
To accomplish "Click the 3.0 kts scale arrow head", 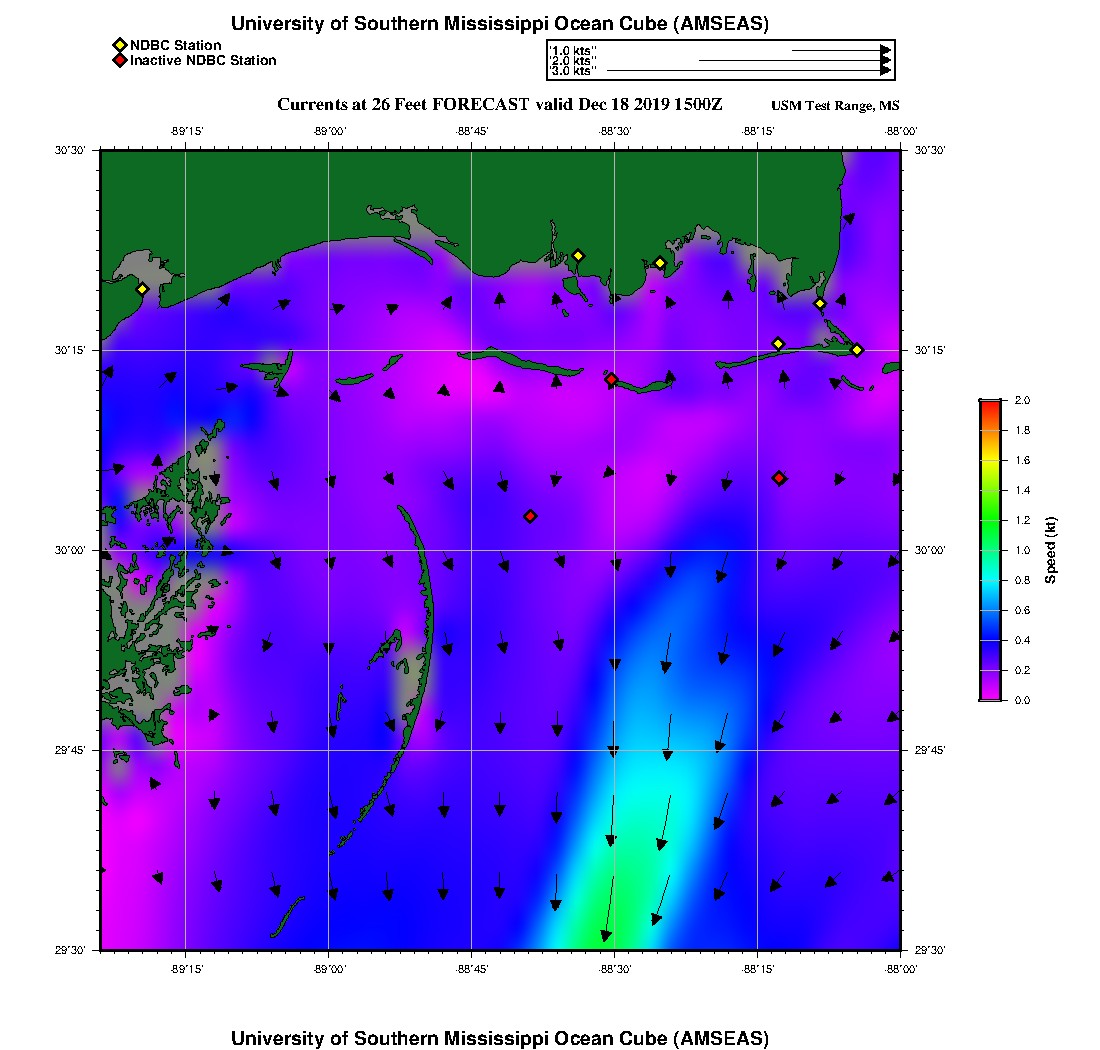I will pos(886,71).
